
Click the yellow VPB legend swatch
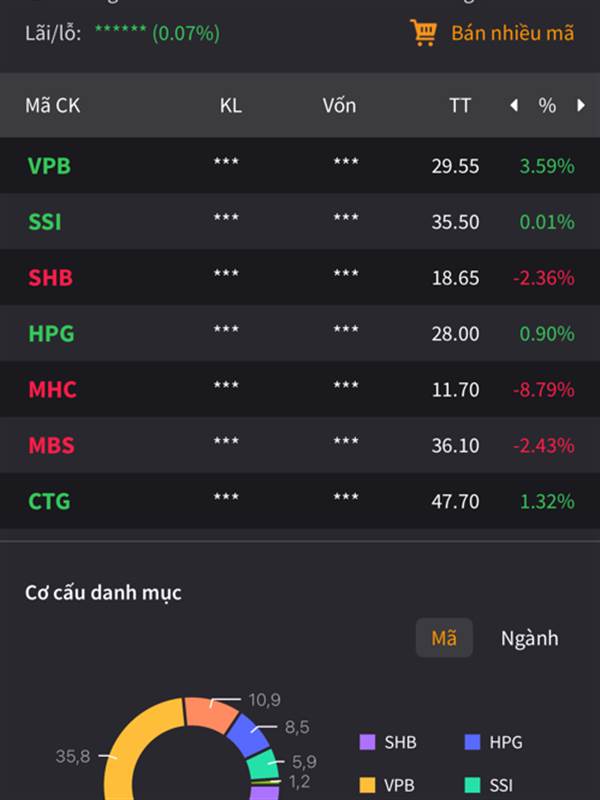point(367,785)
